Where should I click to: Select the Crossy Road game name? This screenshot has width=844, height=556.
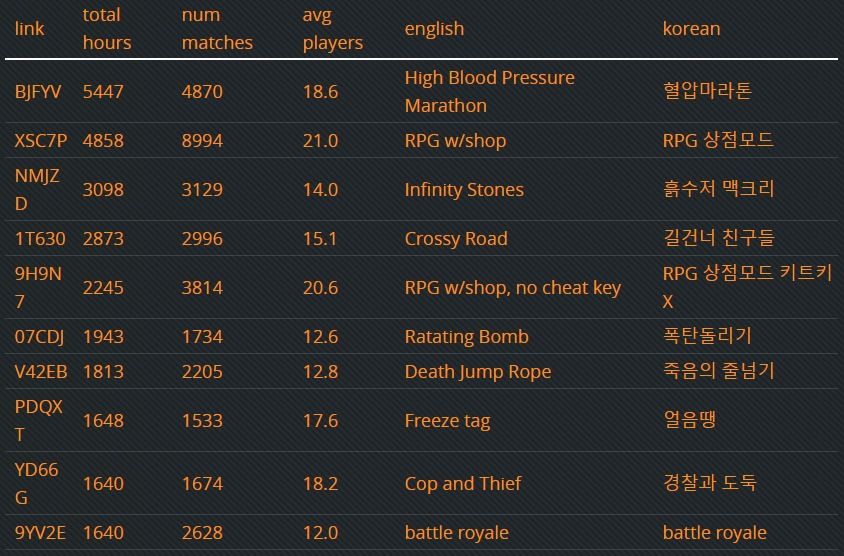[455, 239]
